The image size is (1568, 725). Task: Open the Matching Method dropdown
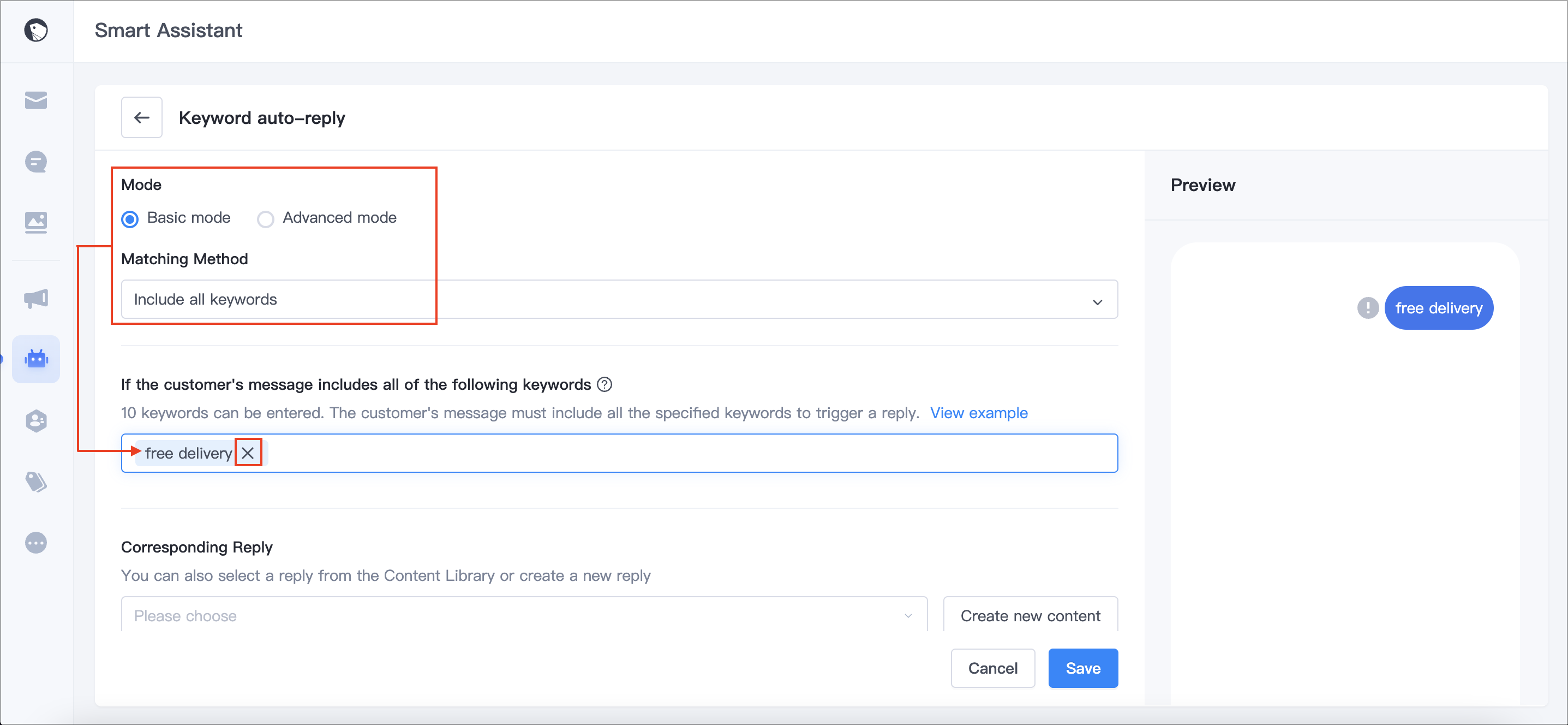click(x=619, y=299)
